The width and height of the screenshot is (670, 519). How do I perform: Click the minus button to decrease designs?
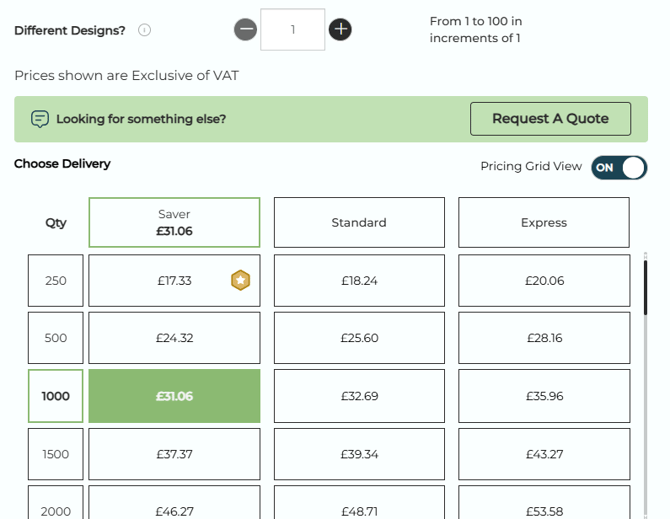[246, 30]
